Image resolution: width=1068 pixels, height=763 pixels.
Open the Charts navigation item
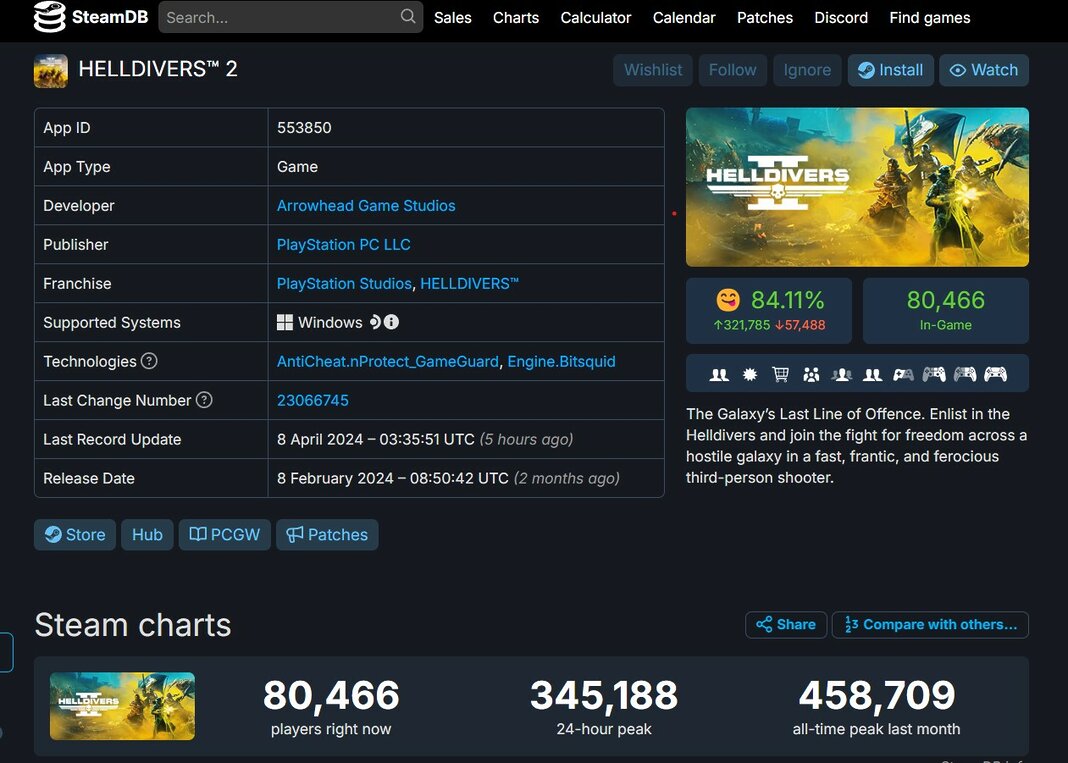tap(515, 18)
